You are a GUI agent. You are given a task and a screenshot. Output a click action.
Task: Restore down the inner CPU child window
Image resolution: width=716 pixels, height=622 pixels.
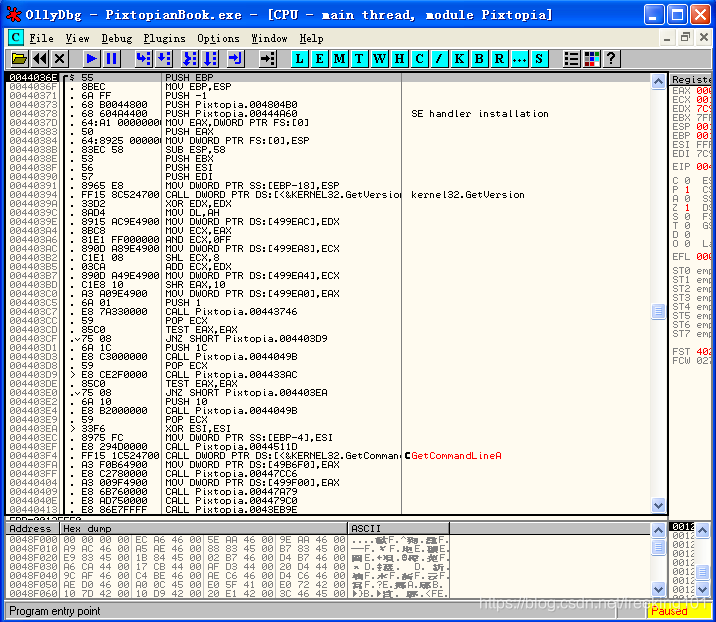point(685,38)
